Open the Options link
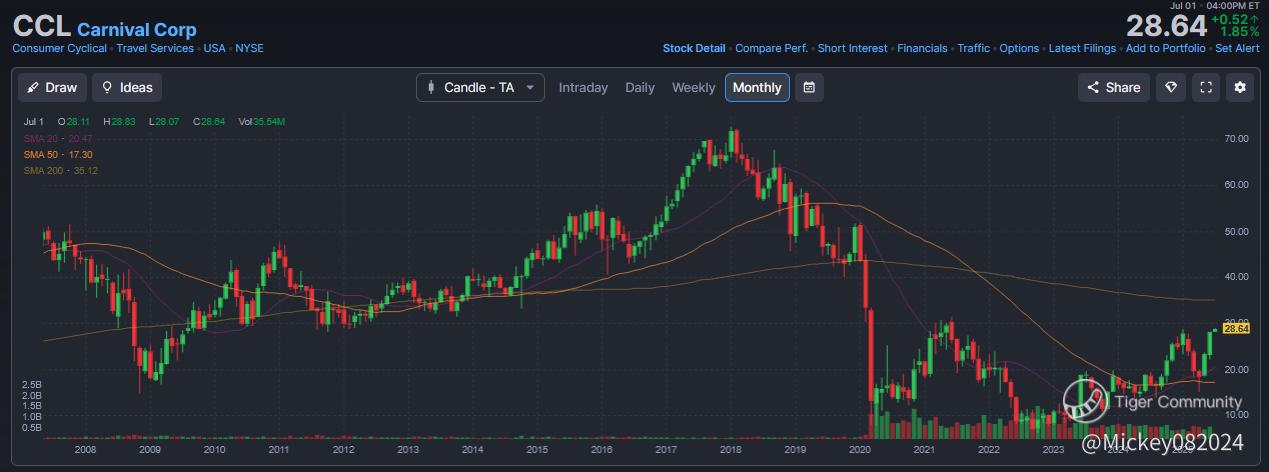This screenshot has height=472, width=1269. pyautogui.click(x=1019, y=48)
